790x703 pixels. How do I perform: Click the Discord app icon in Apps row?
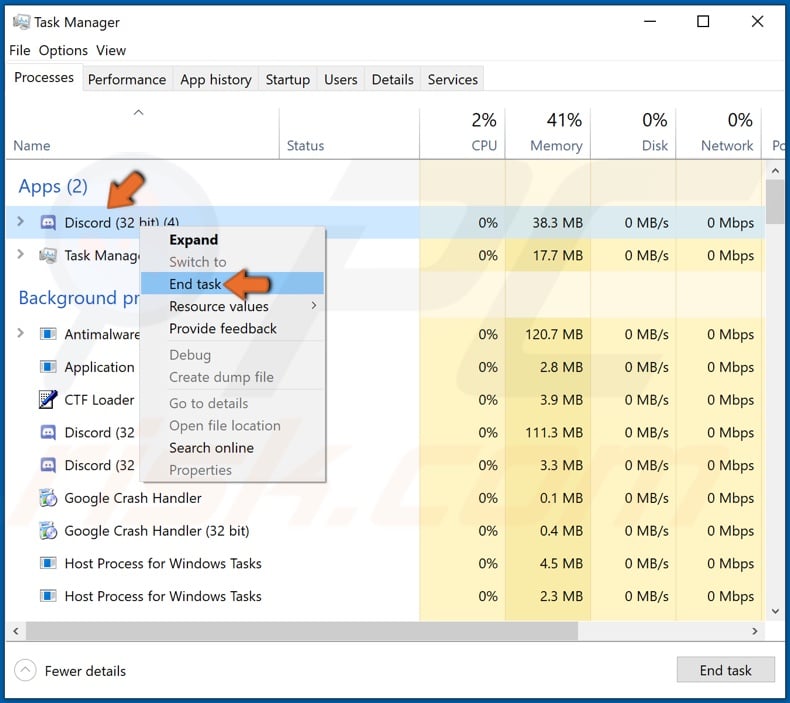(48, 222)
